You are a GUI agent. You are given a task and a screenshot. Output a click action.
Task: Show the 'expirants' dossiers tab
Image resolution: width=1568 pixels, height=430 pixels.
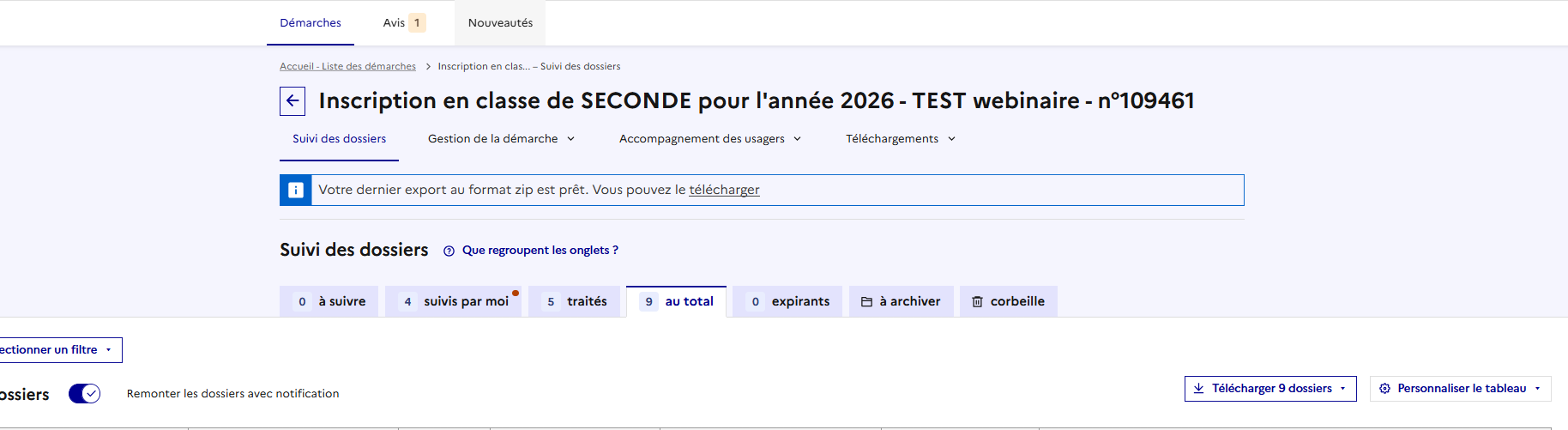[787, 302]
